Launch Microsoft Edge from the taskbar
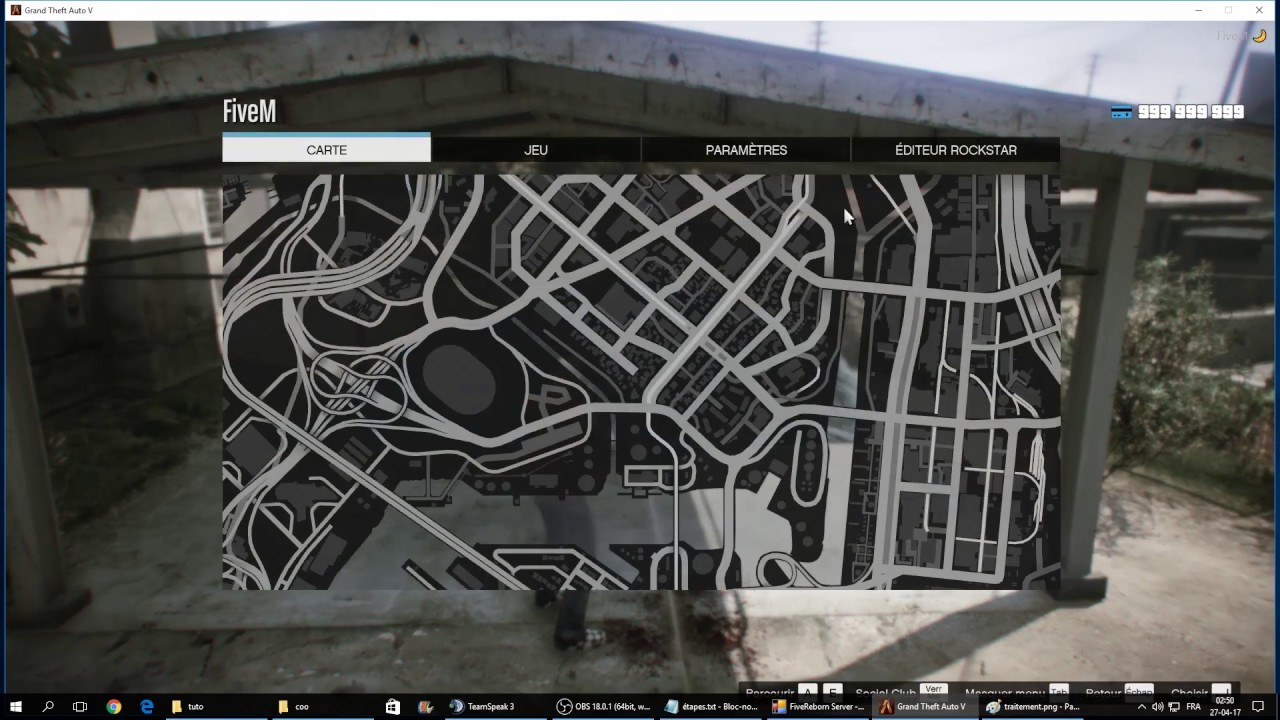The image size is (1280, 720). pyautogui.click(x=146, y=706)
